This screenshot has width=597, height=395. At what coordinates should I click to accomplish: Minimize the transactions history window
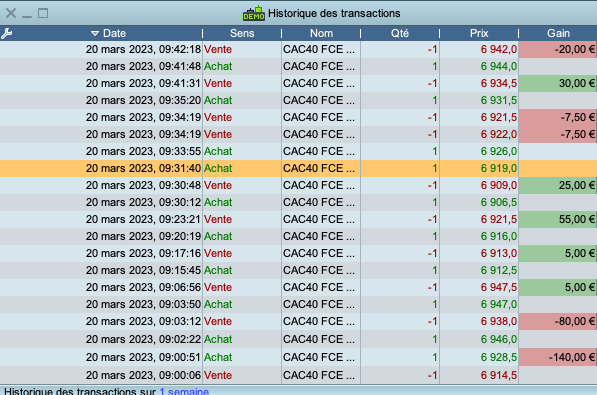tap(27, 16)
